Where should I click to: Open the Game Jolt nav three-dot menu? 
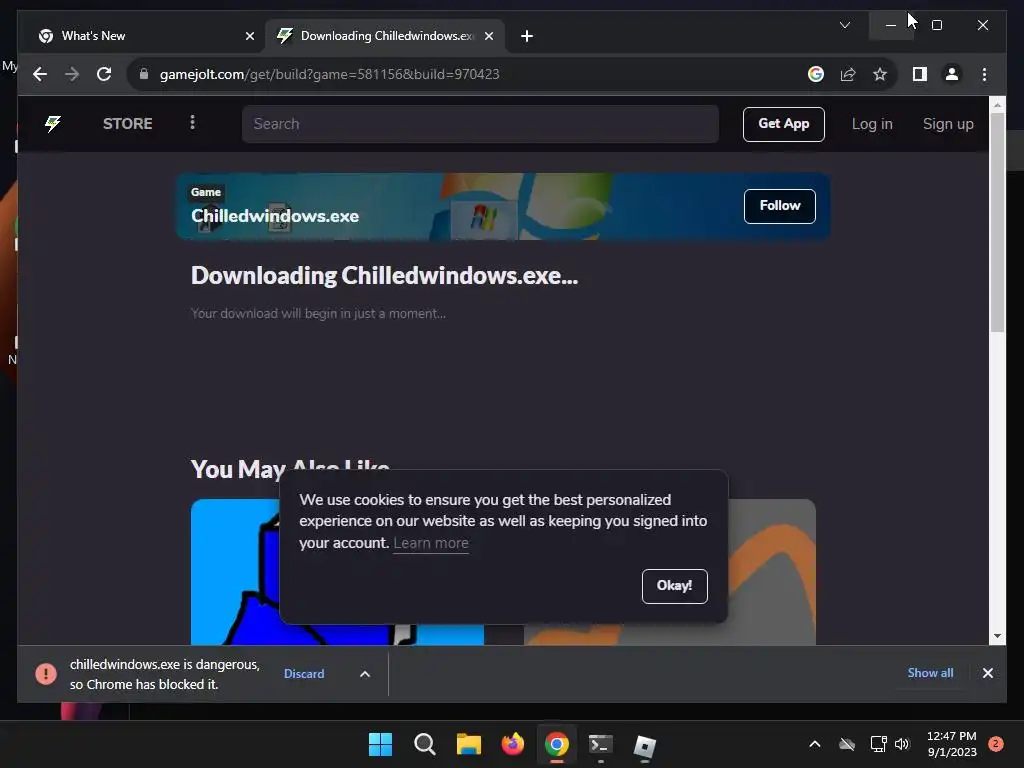pyautogui.click(x=192, y=123)
